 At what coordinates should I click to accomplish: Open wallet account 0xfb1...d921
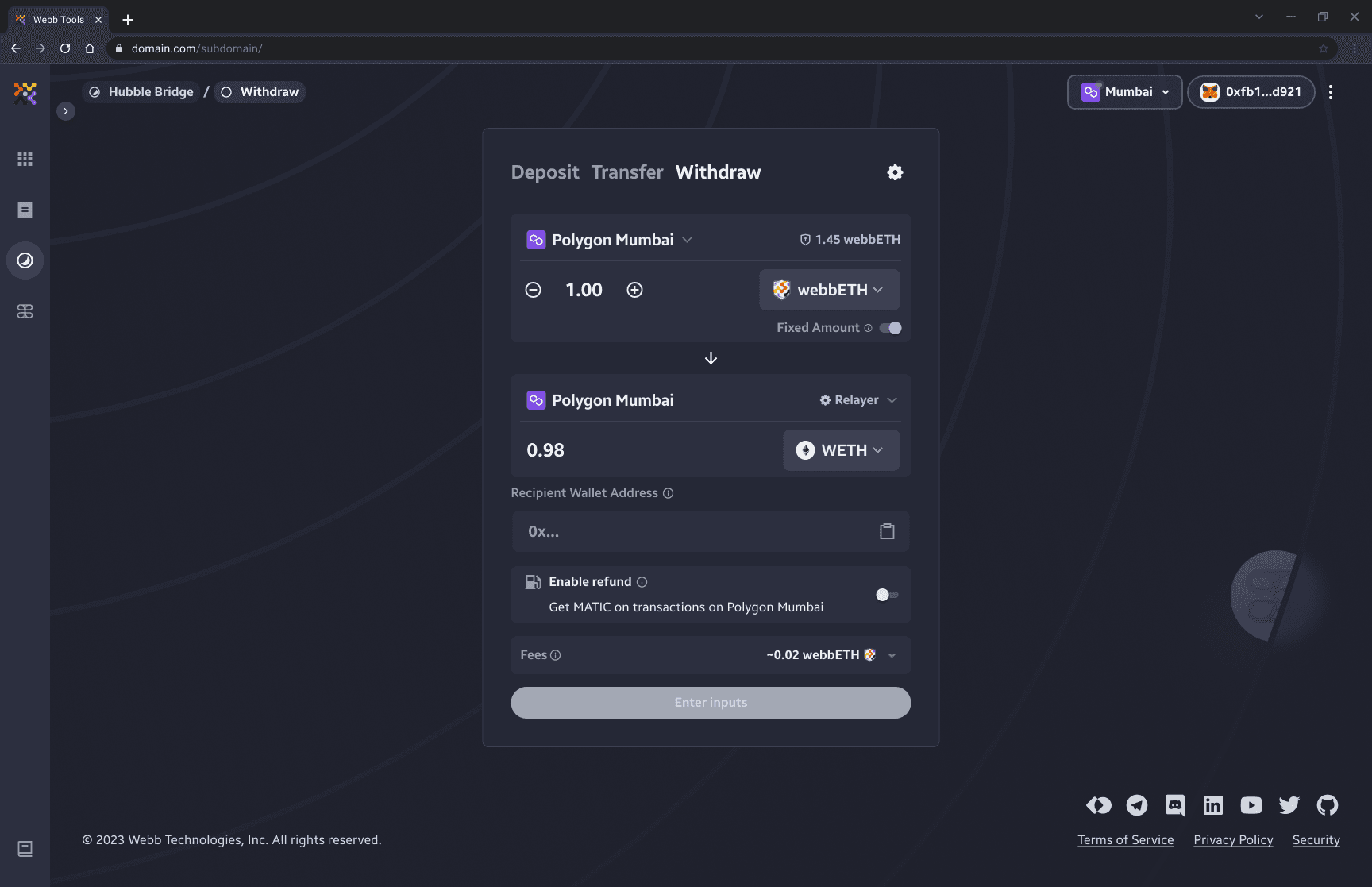1251,92
